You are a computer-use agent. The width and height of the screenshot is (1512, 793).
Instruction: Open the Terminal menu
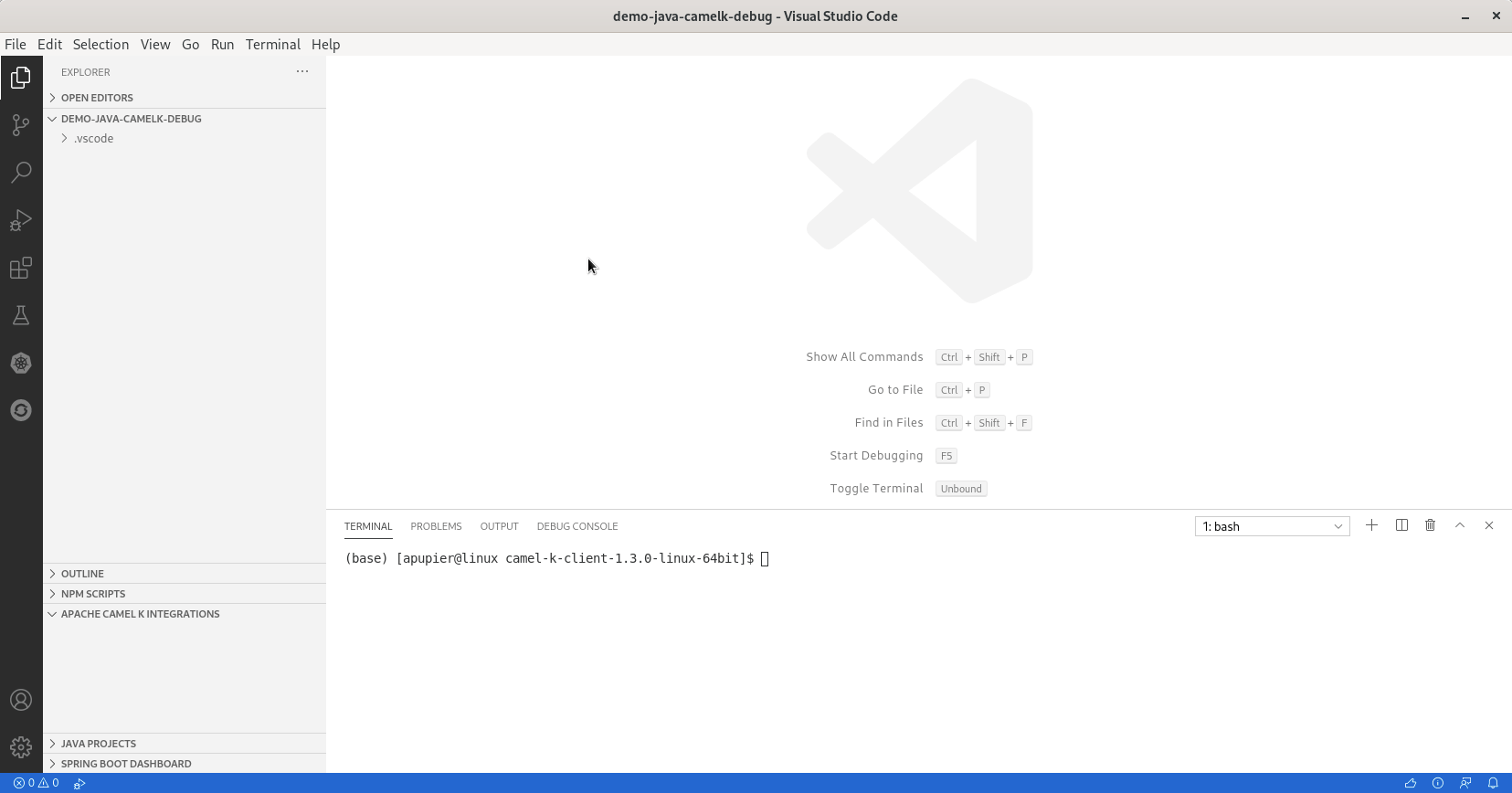point(272,44)
